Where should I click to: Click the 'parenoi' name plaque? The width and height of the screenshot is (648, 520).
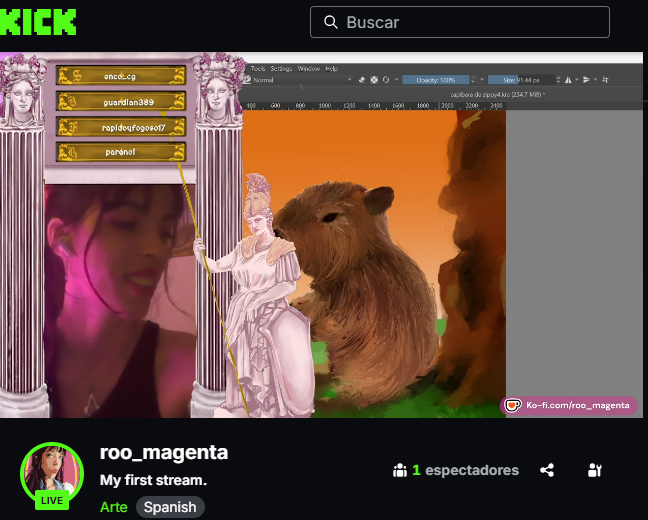coord(121,152)
